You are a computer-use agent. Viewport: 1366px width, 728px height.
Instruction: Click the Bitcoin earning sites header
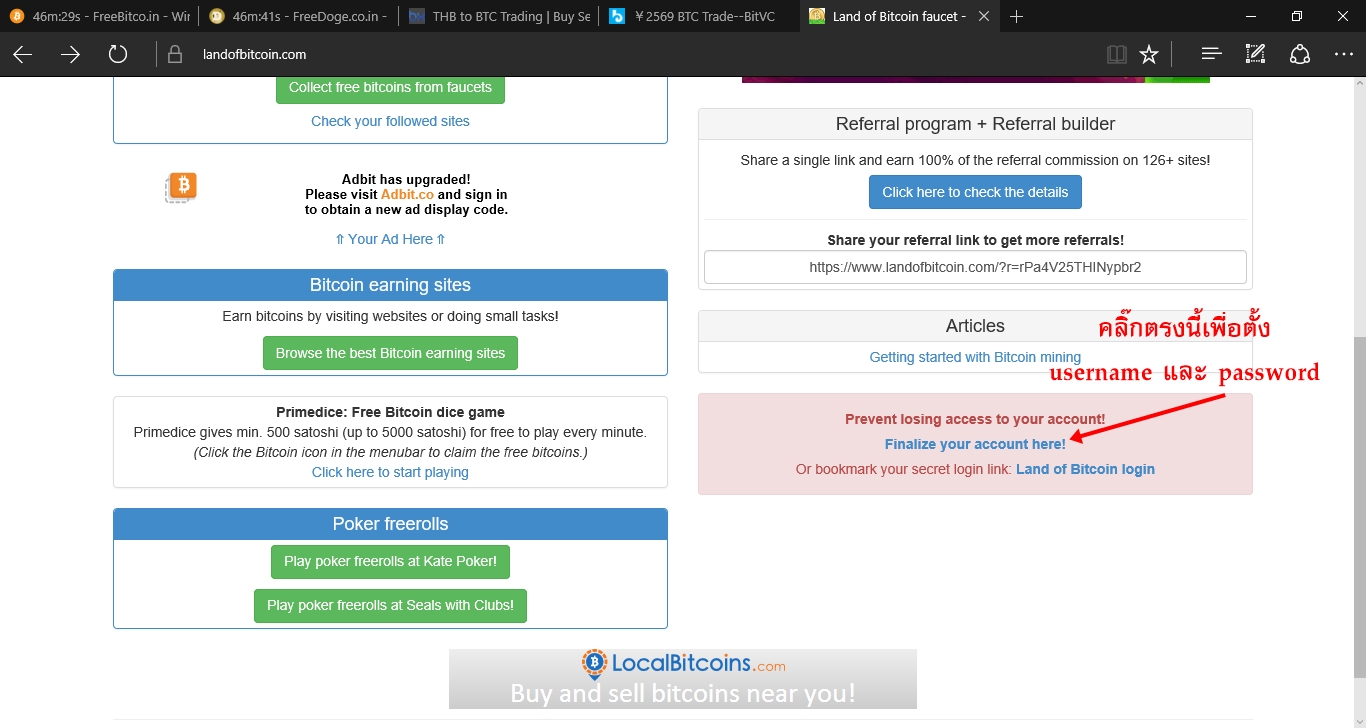(390, 285)
